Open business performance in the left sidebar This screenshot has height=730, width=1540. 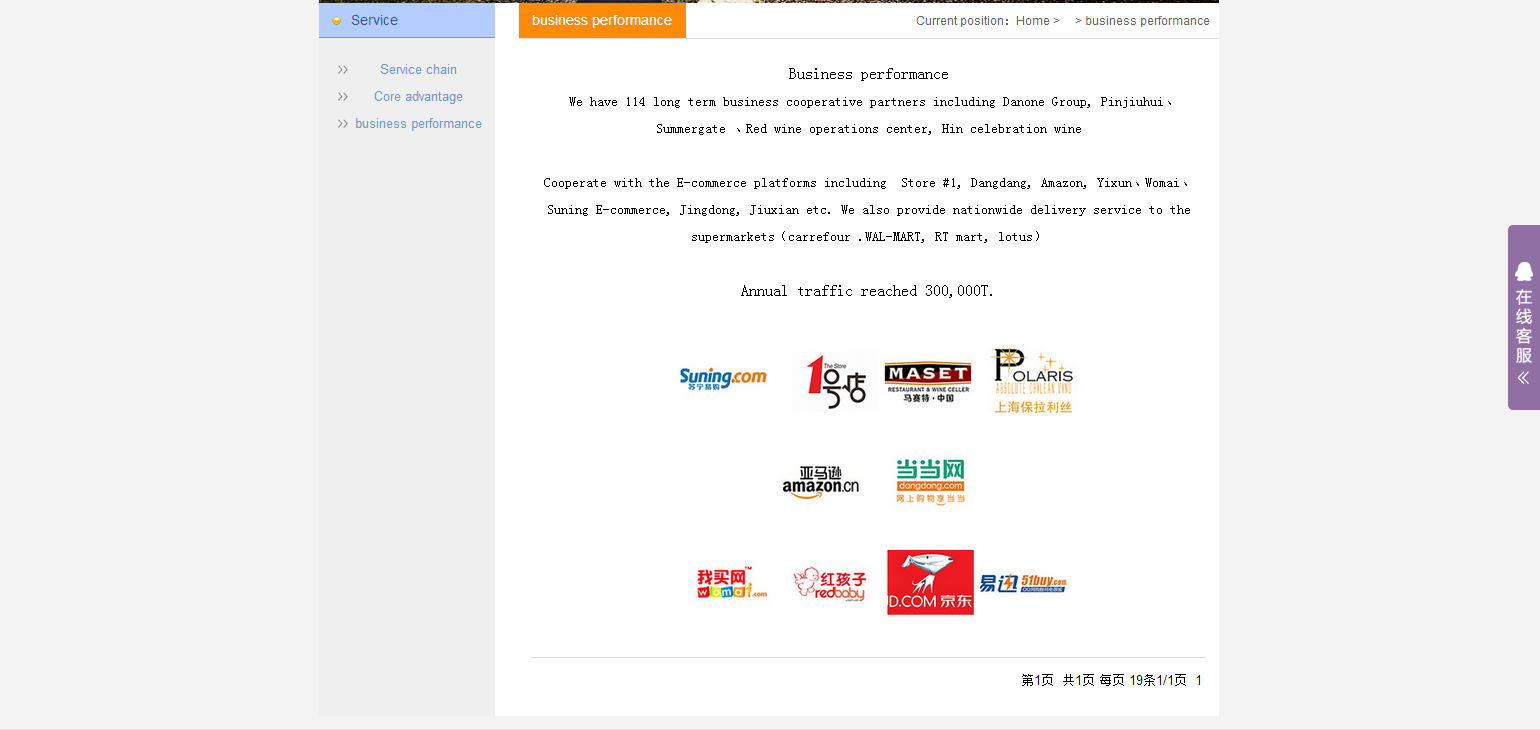[x=418, y=123]
